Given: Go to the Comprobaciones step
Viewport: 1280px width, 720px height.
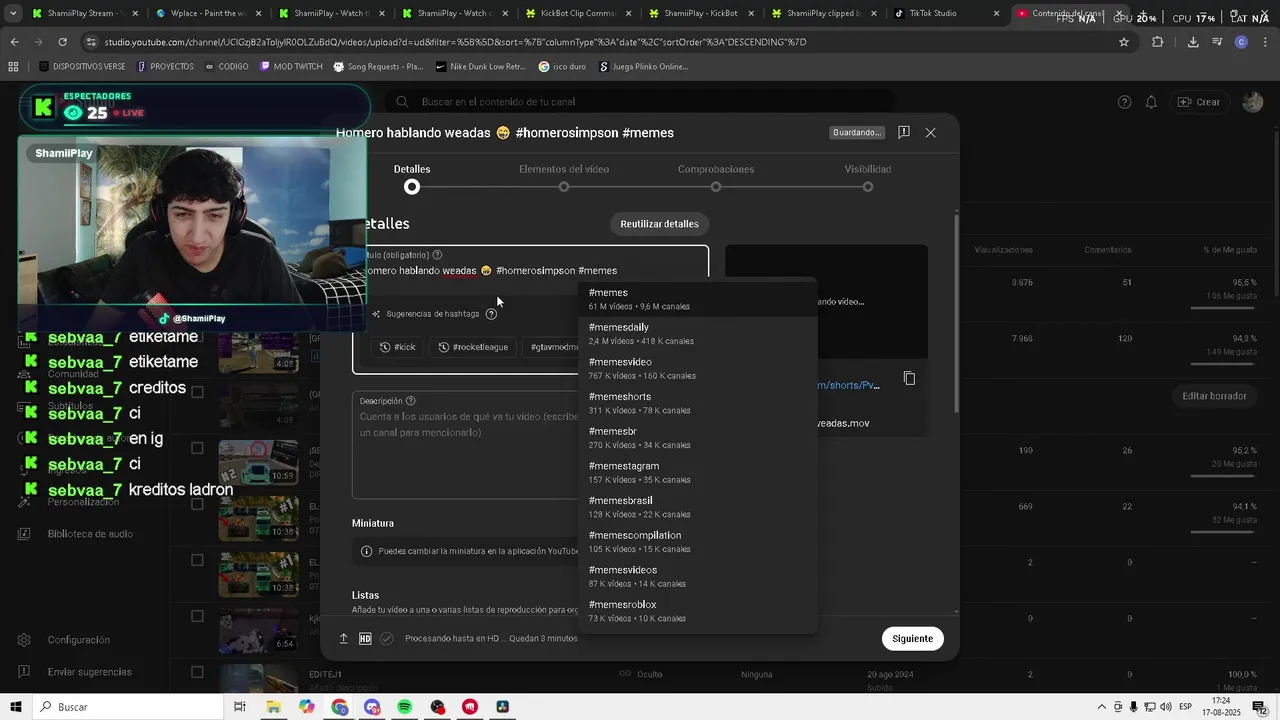Looking at the screenshot, I should tap(716, 177).
